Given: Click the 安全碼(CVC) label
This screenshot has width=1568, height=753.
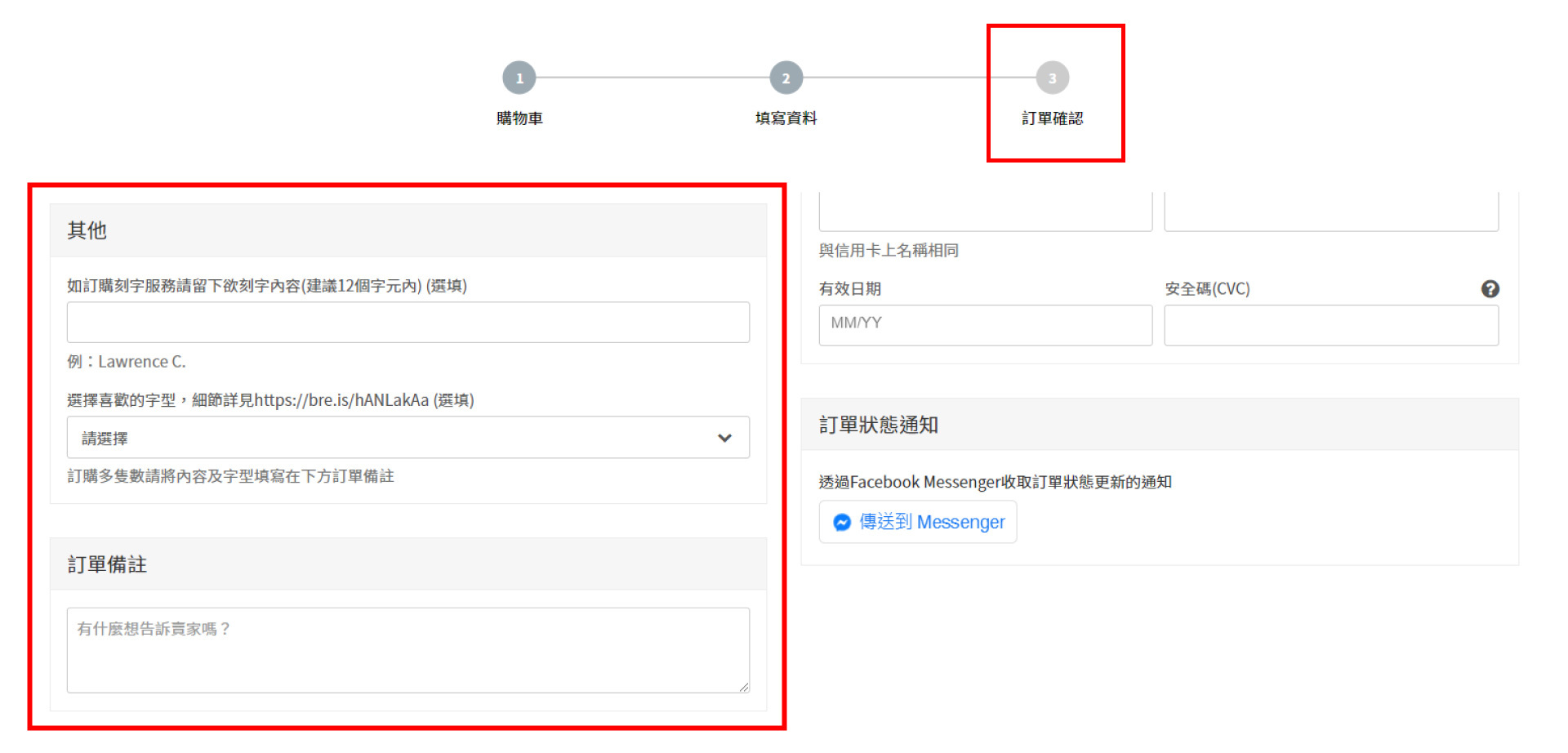Looking at the screenshot, I should click(x=1207, y=288).
